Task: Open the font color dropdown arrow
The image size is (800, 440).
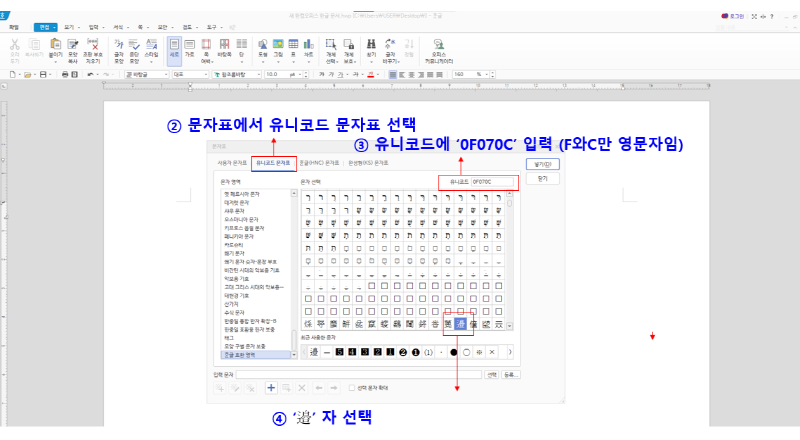Action: (377, 75)
